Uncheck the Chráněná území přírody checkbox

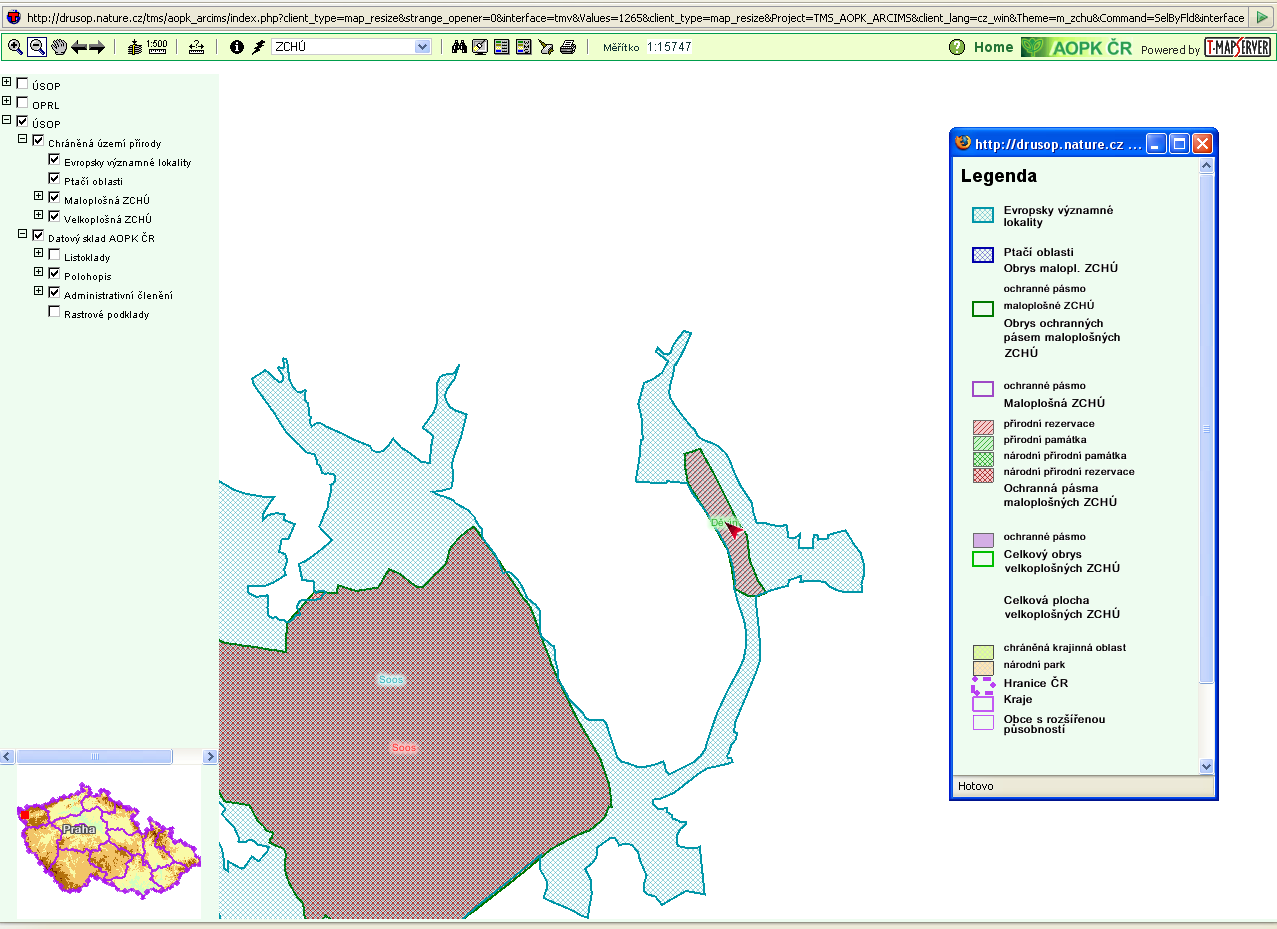tap(39, 141)
